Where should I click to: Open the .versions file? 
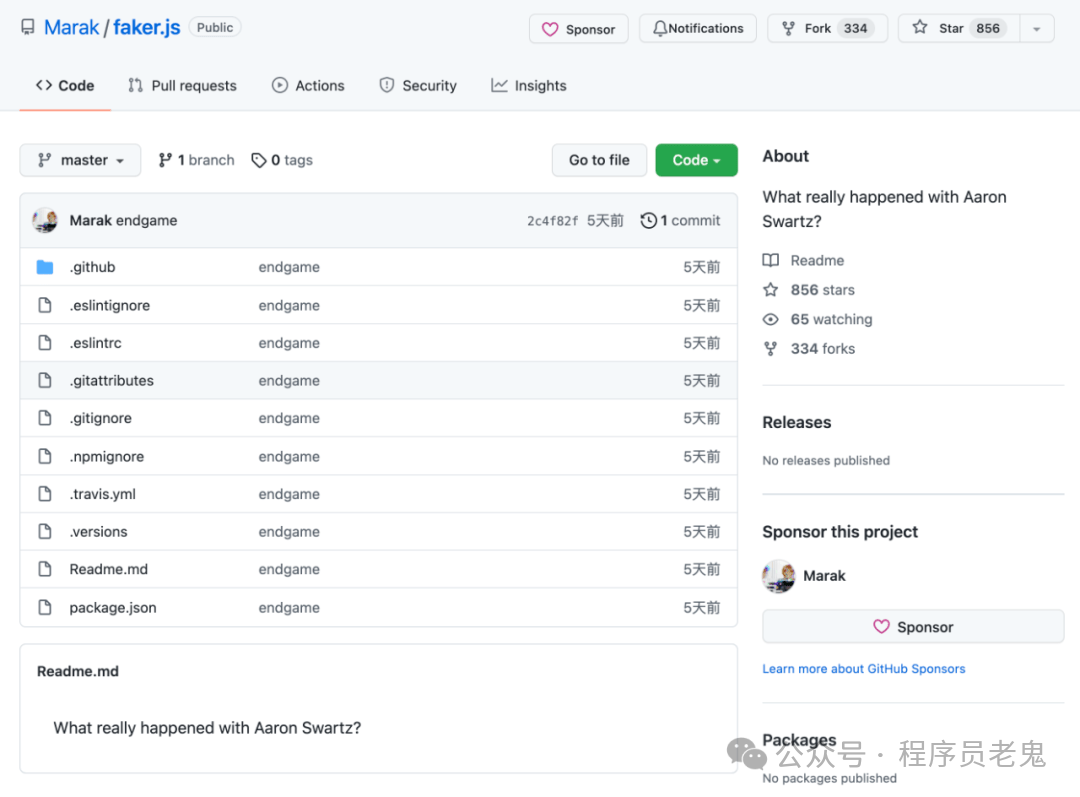[98, 532]
